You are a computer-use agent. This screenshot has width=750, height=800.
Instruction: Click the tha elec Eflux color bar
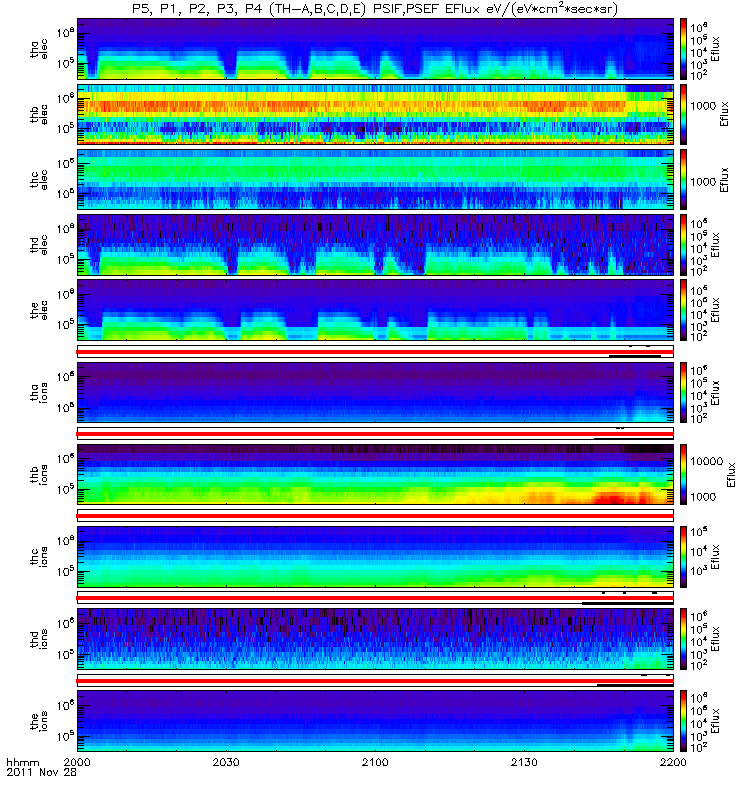683,49
